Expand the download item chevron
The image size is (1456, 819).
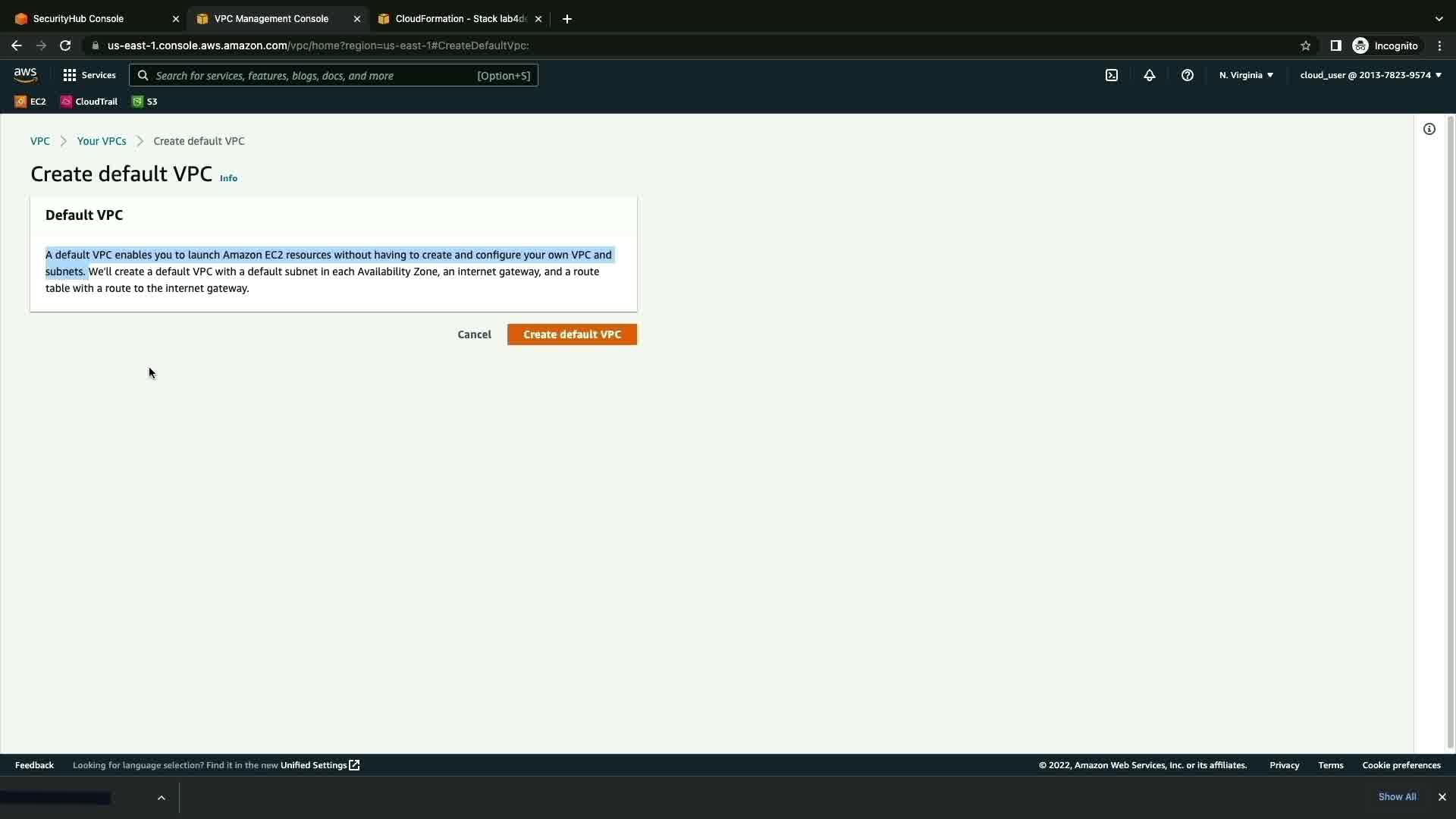[x=161, y=797]
